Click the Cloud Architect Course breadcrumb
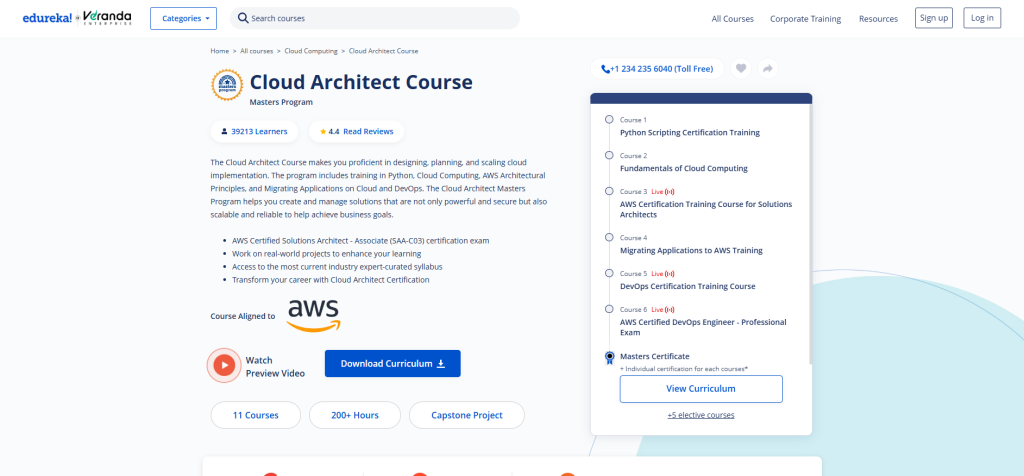Screen dimensions: 1024x476 [383, 51]
